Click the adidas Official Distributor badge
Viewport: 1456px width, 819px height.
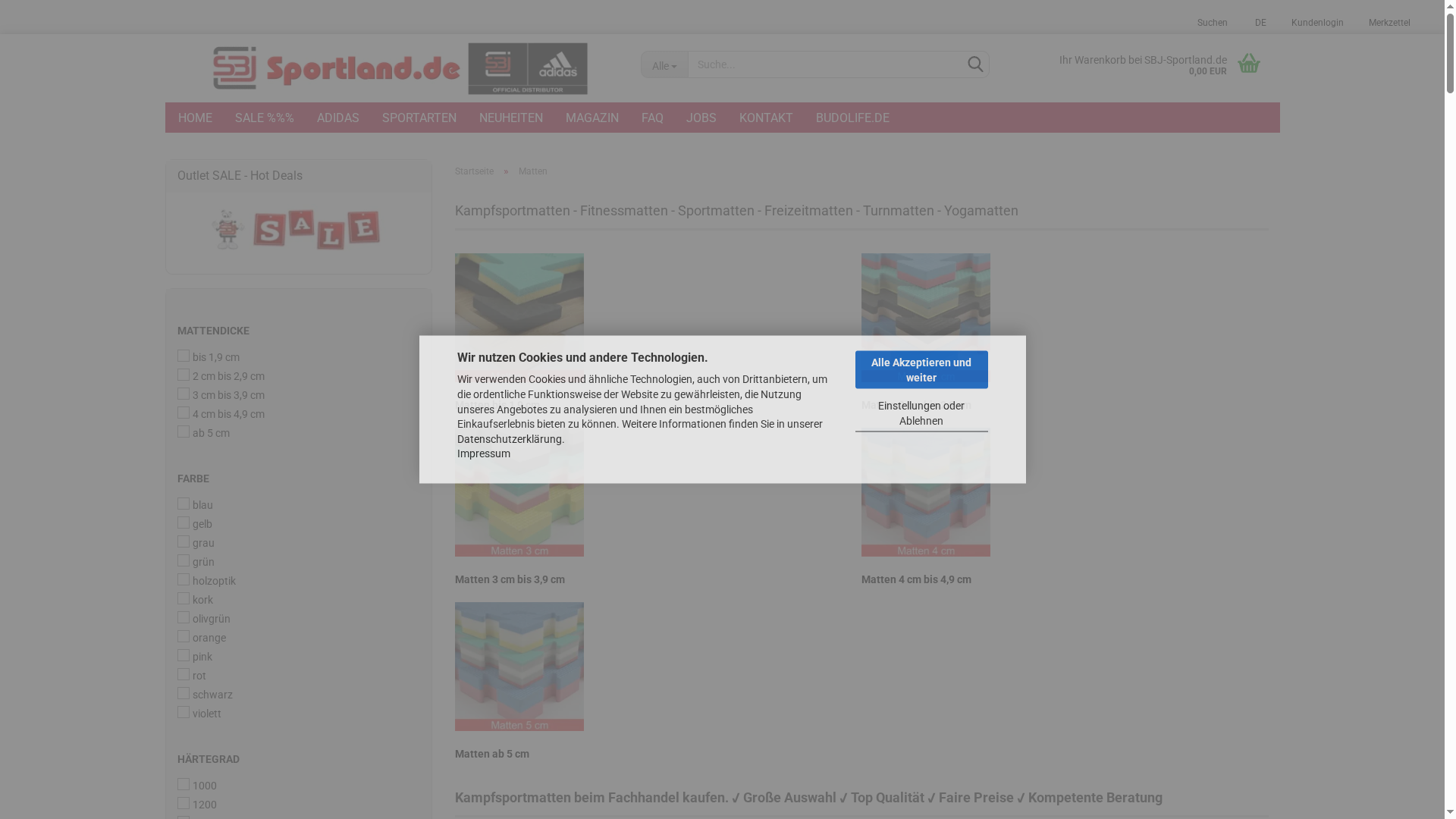click(x=529, y=68)
